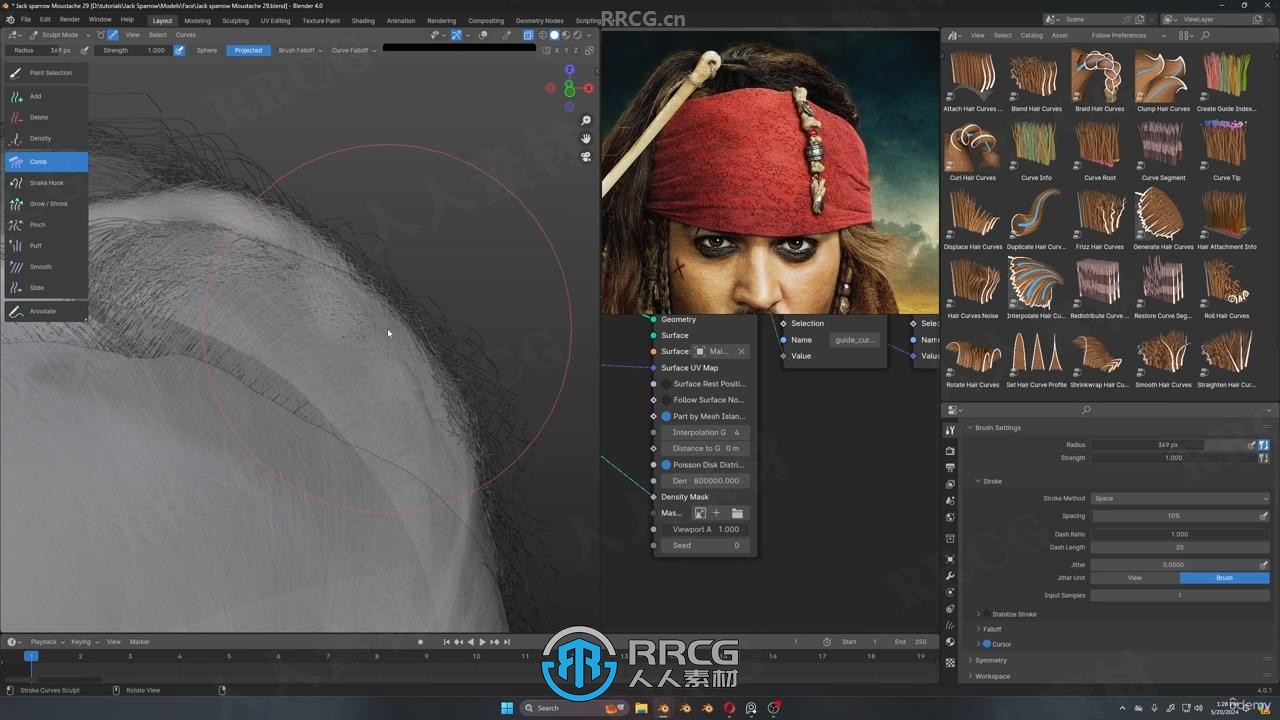Toggle unified Strength in Brush Settings
1280x720 pixels.
(x=1264, y=458)
